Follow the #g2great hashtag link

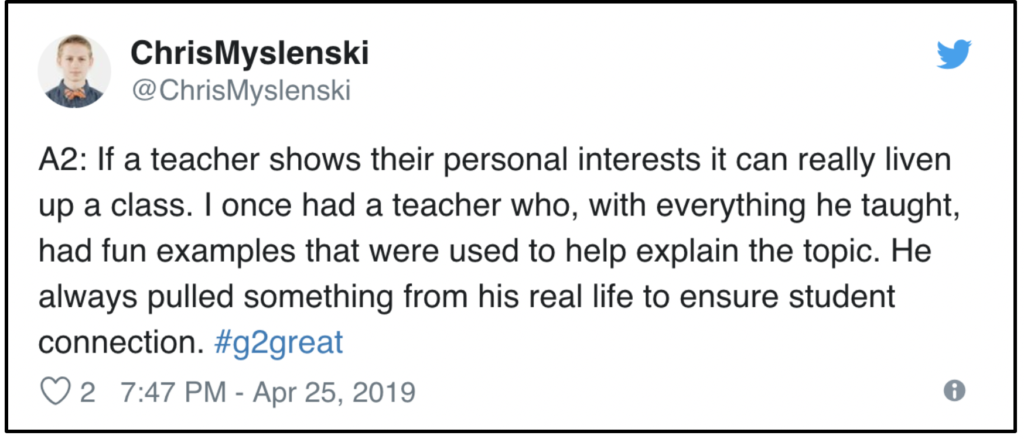click(x=278, y=344)
